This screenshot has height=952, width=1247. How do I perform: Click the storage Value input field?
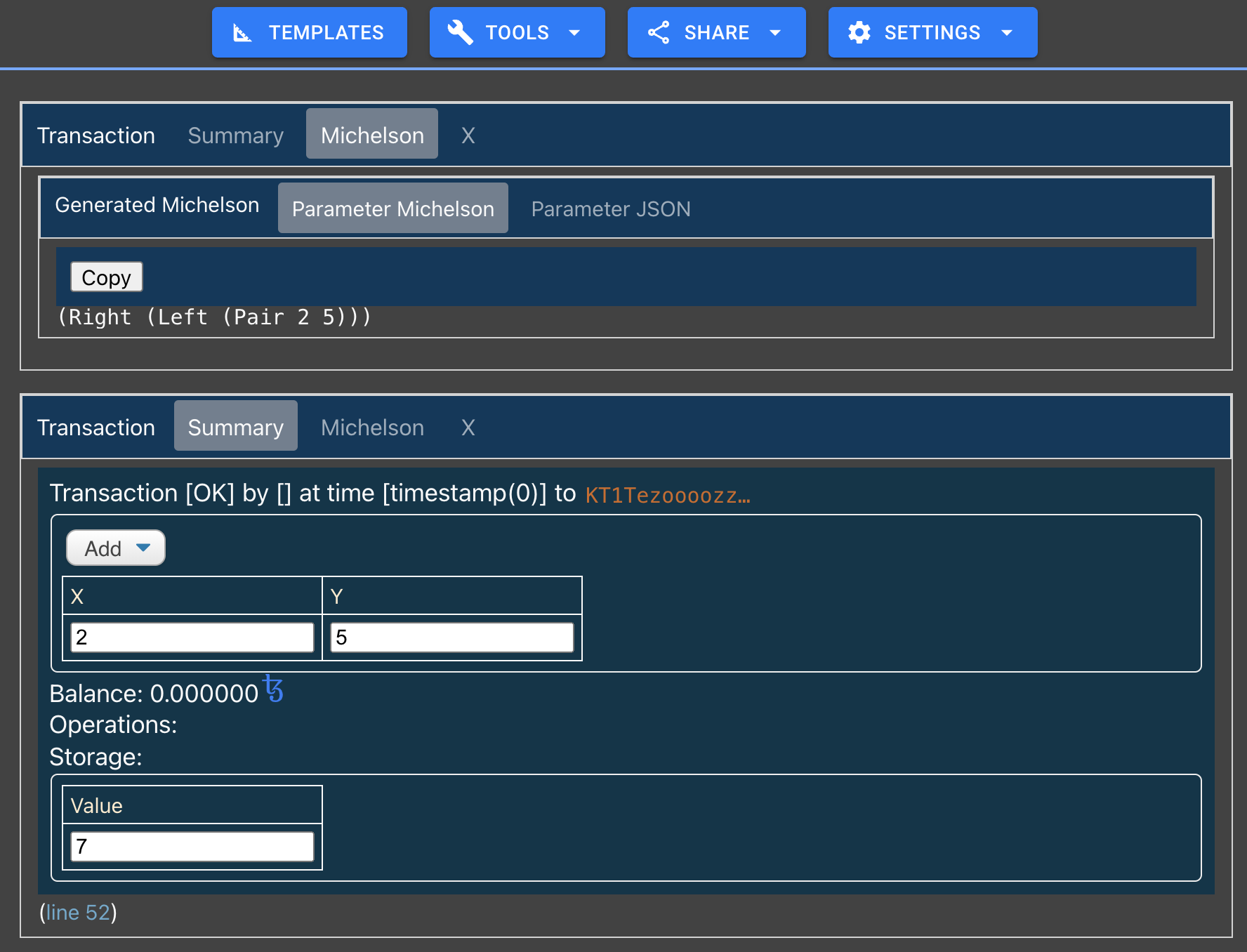(192, 847)
